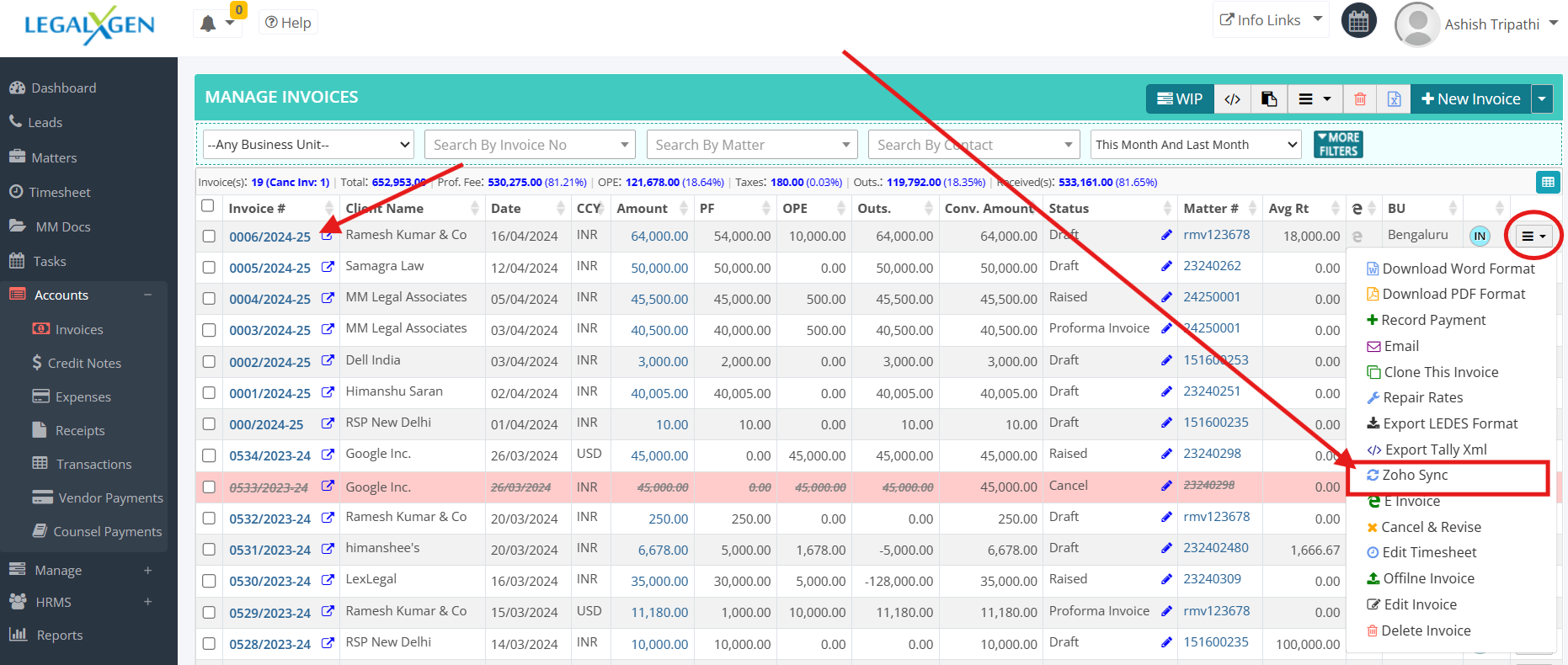
Task: Click the export file icon beside trash
Action: coord(1394,99)
